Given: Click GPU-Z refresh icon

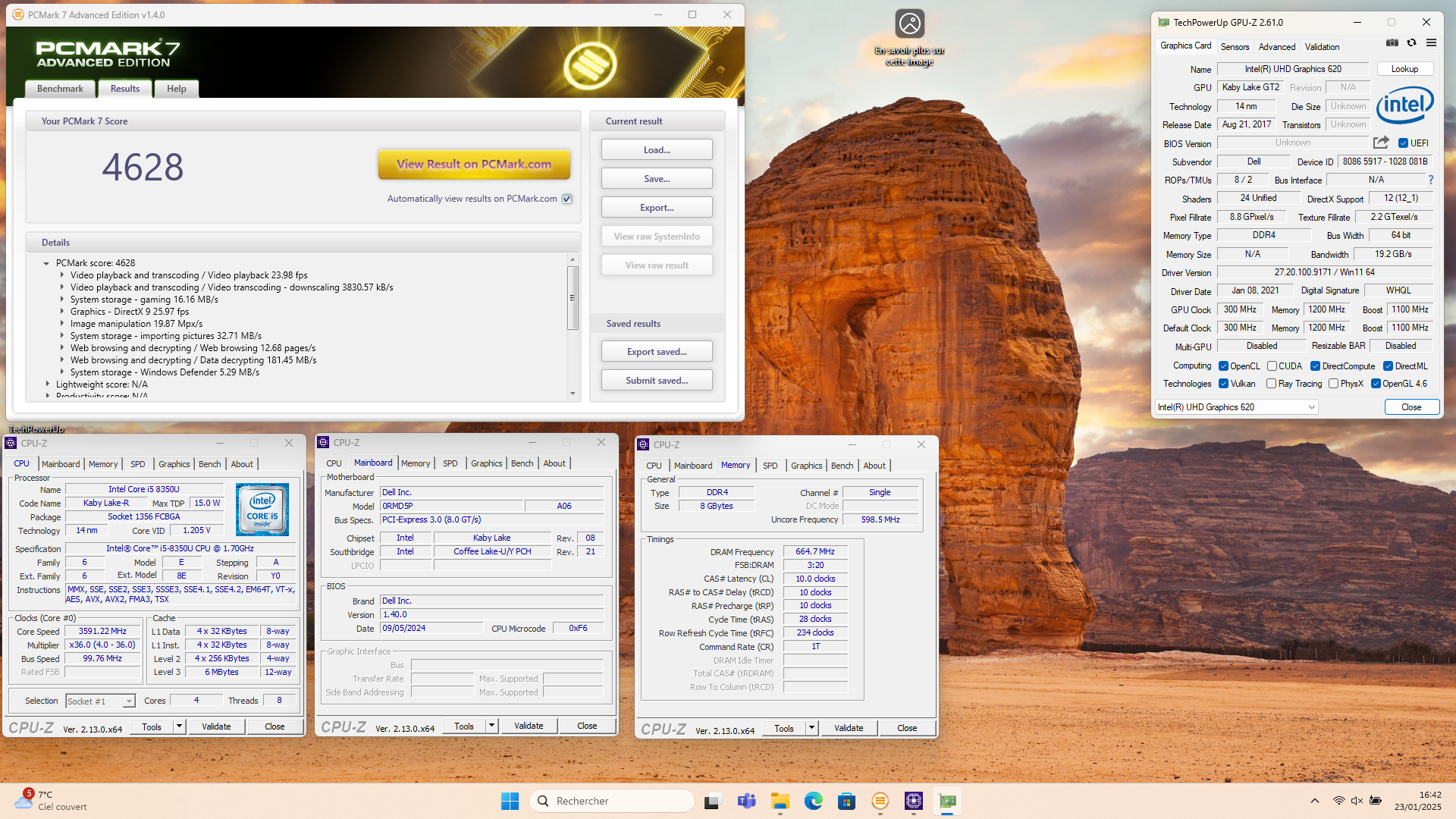Looking at the screenshot, I should click(x=1411, y=43).
